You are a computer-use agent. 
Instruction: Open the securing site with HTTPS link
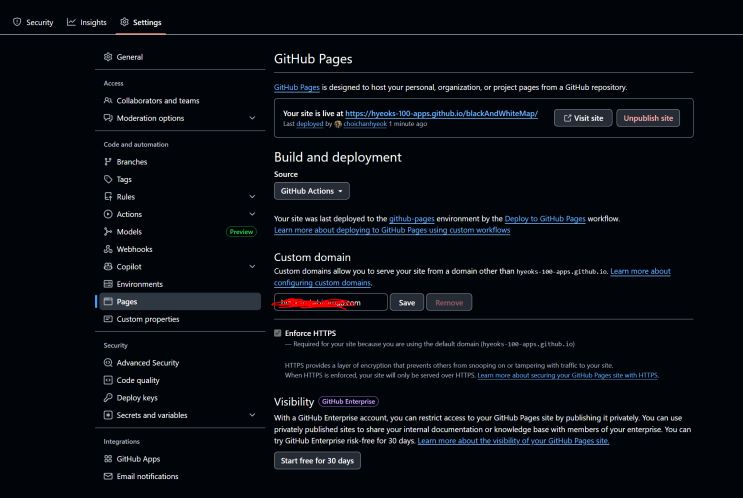[x=568, y=375]
